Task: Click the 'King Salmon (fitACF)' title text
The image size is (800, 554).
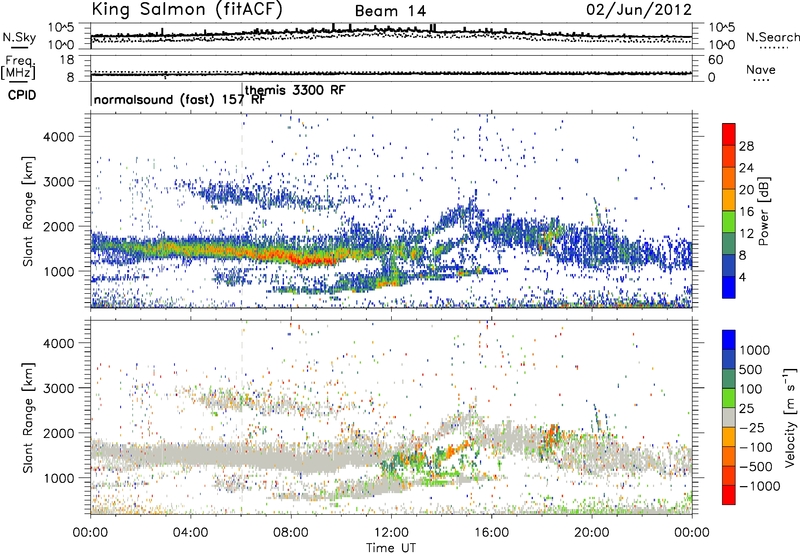Action: click(x=187, y=9)
